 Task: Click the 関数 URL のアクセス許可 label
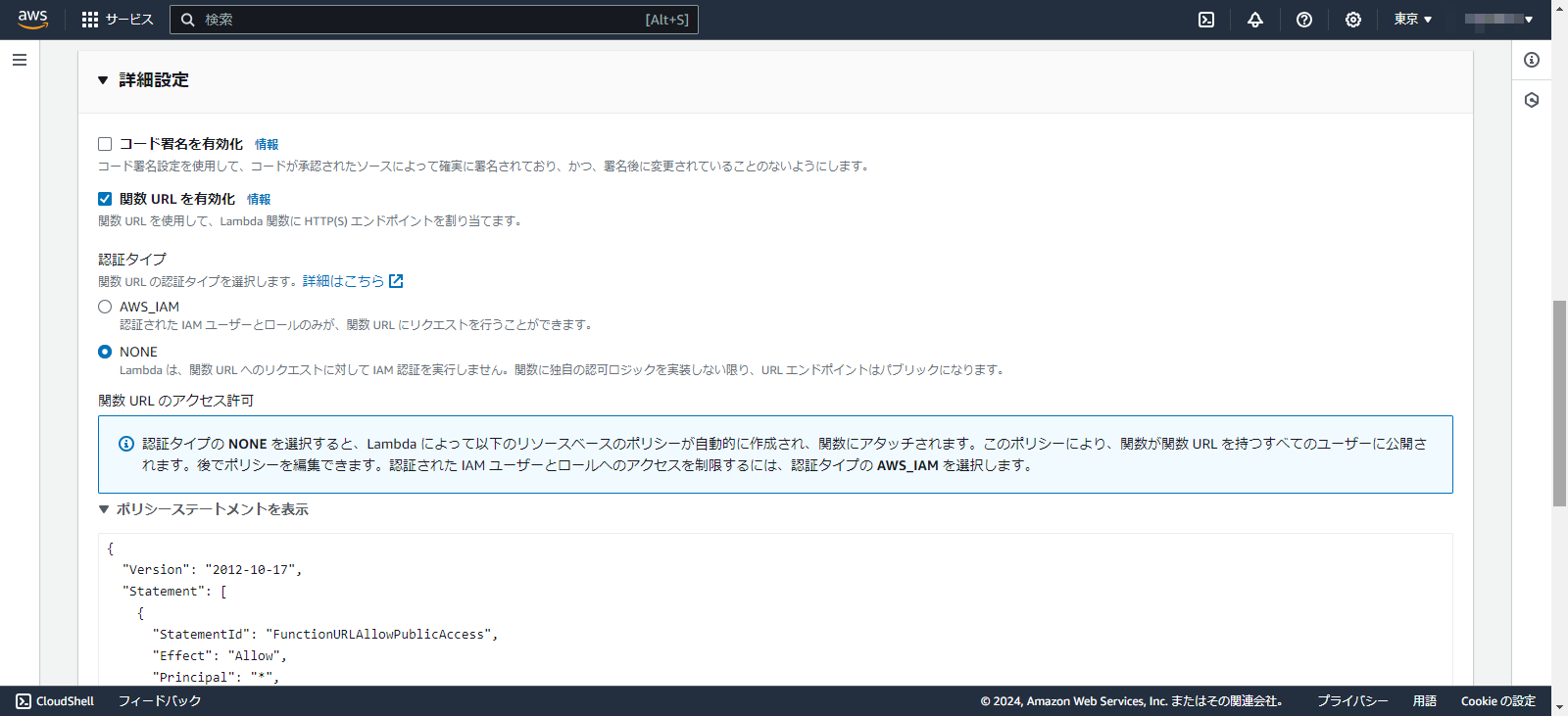point(176,401)
